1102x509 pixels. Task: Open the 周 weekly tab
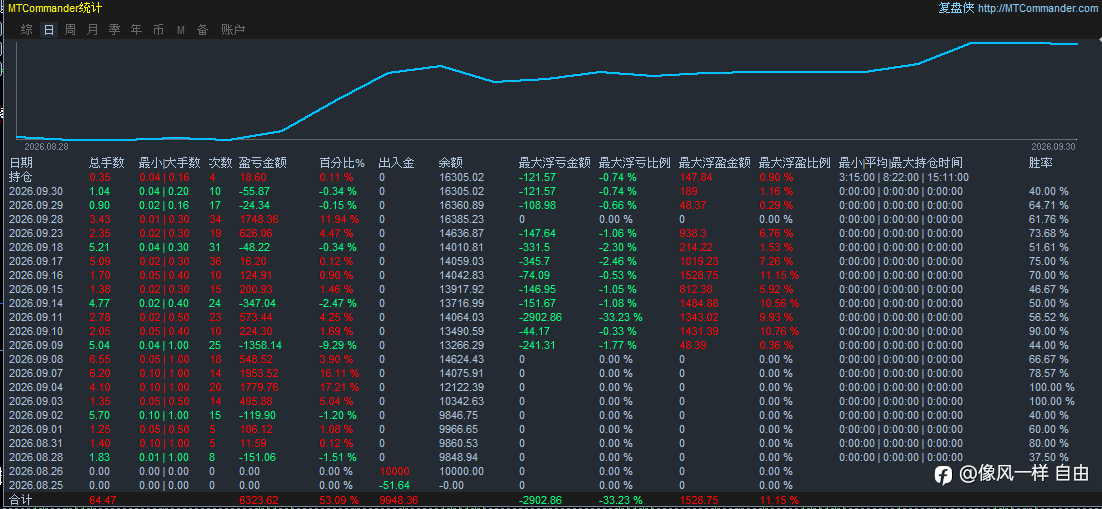[x=70, y=30]
